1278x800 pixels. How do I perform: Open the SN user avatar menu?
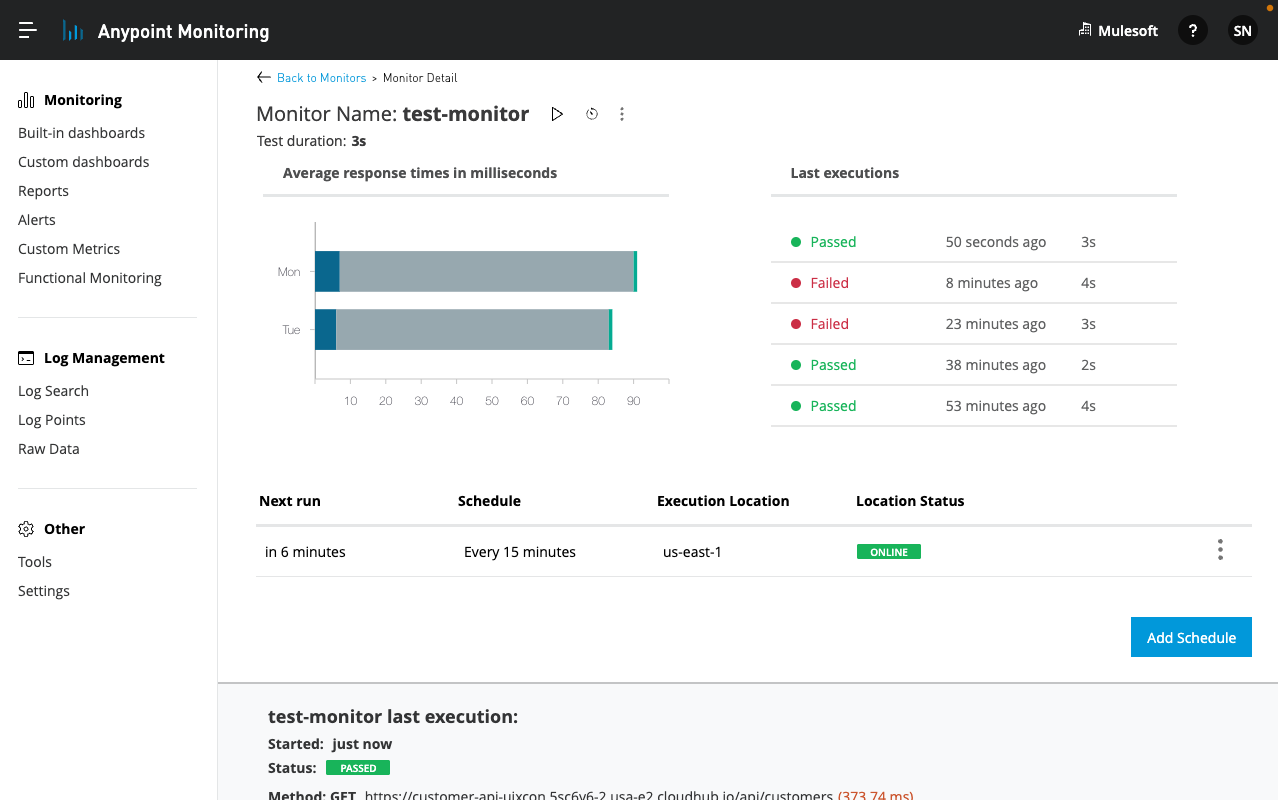point(1242,30)
